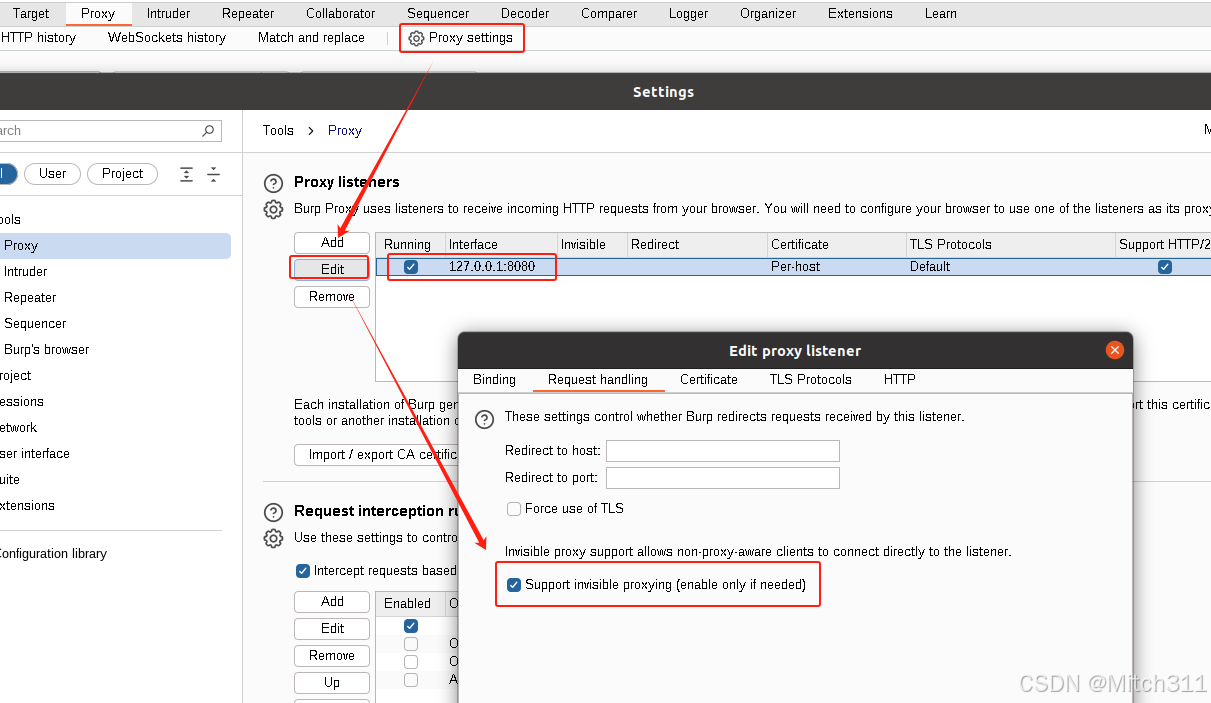1211x703 pixels.
Task: Close the Edit proxy listener dialog
Action: pos(1114,350)
